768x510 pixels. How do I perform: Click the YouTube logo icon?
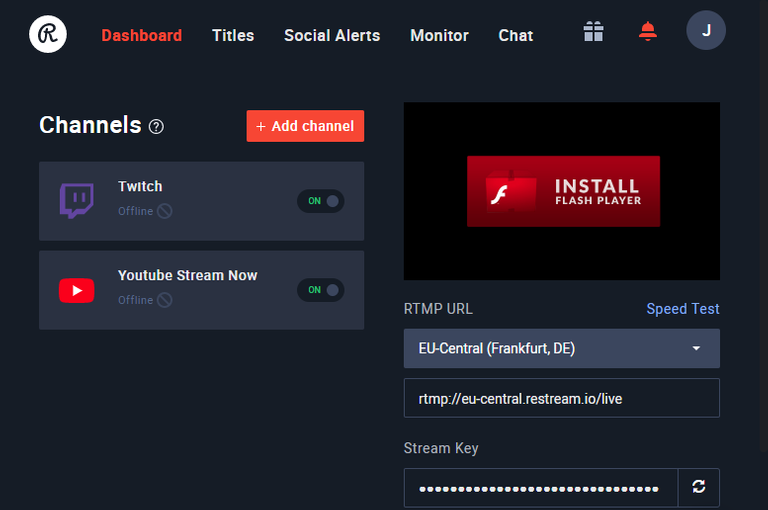(76, 291)
